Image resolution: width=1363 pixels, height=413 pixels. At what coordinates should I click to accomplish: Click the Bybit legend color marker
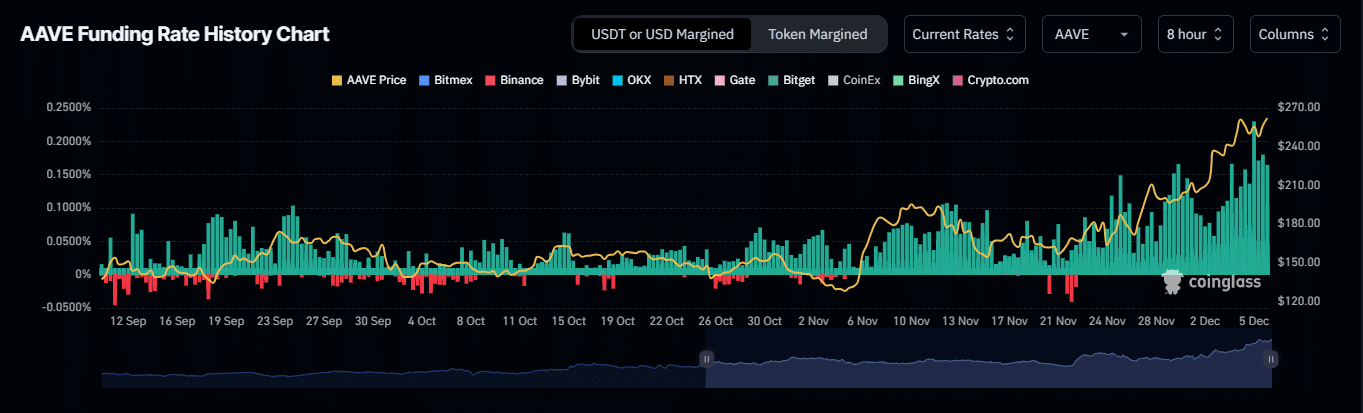click(562, 80)
